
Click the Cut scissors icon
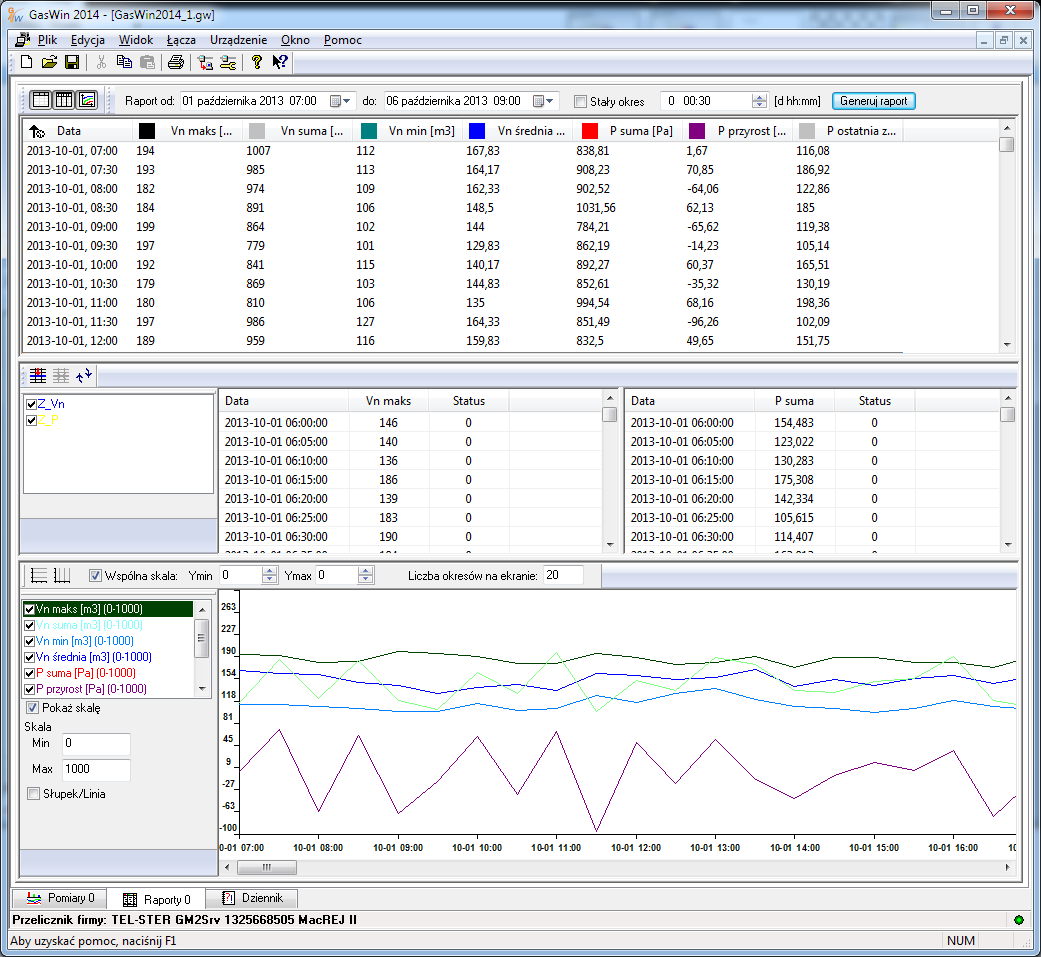(102, 62)
